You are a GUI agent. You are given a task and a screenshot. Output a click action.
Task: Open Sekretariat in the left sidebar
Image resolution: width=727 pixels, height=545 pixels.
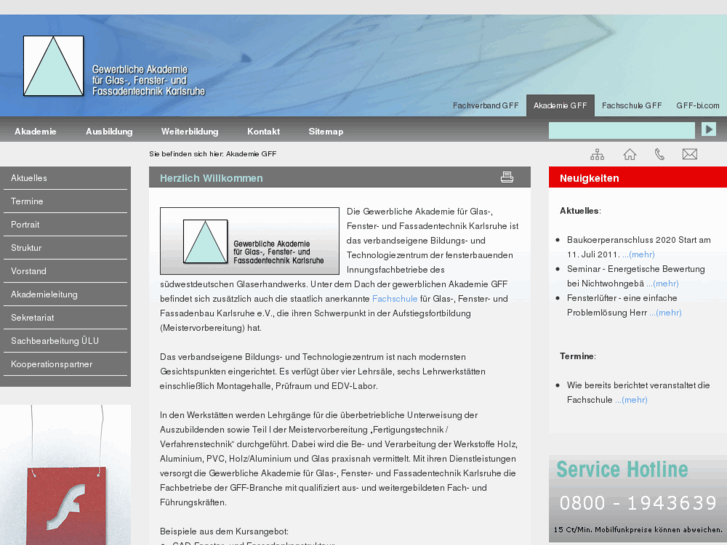tap(65, 317)
